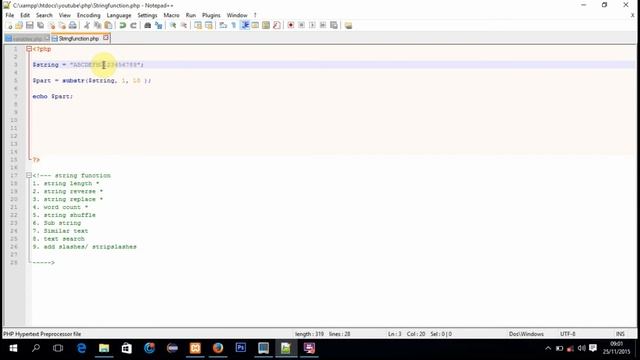Click Stop Recording macro icon

[302, 26]
